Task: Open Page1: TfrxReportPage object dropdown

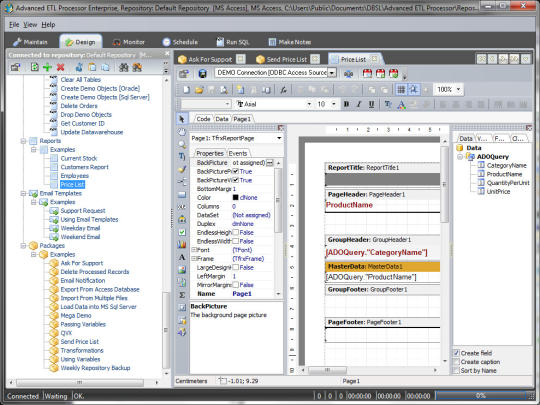Action: (279, 138)
